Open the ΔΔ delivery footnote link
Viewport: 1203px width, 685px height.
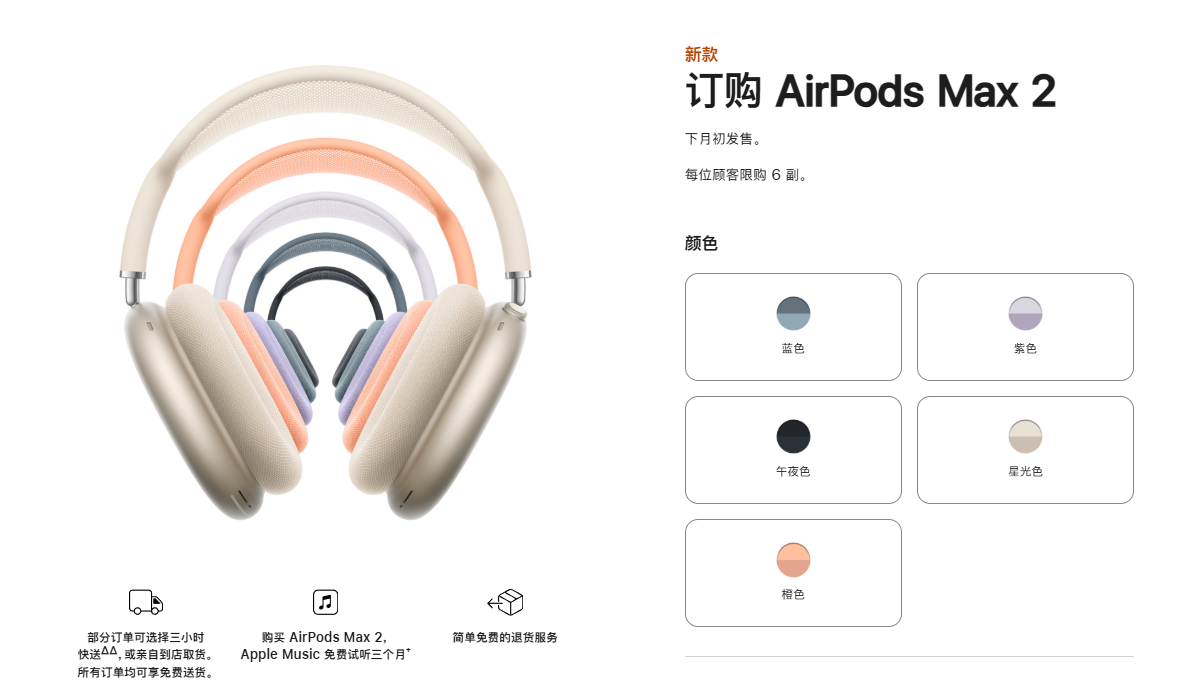click(110, 651)
